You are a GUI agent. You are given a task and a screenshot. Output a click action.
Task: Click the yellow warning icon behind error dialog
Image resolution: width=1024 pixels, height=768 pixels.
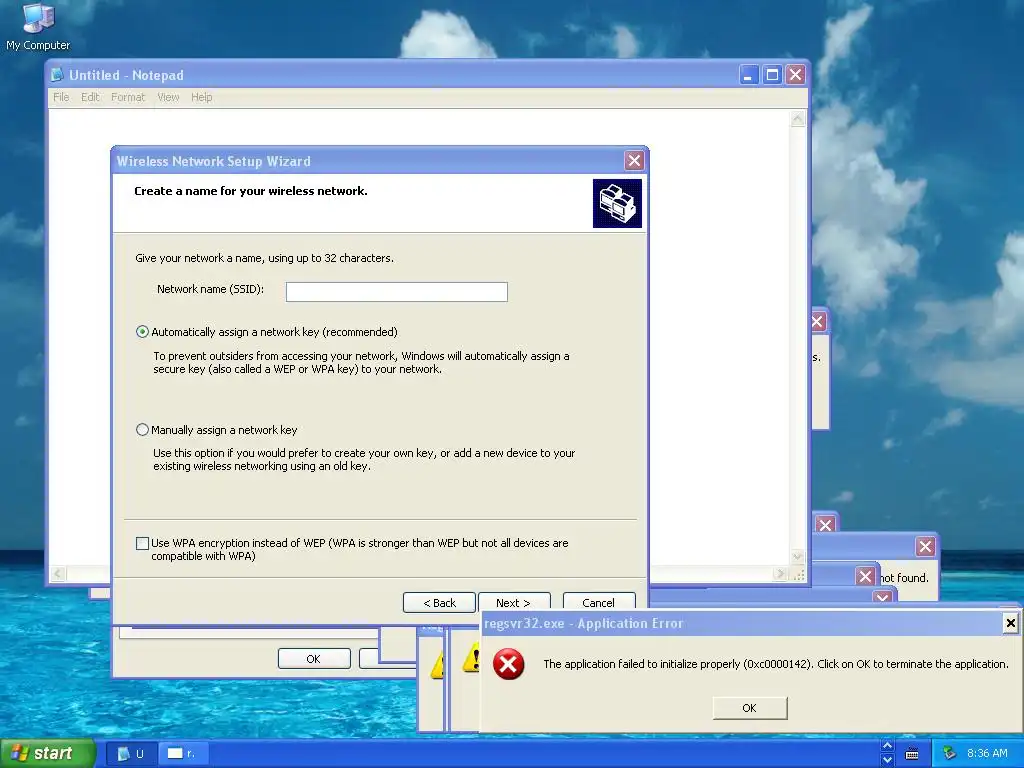[473, 658]
